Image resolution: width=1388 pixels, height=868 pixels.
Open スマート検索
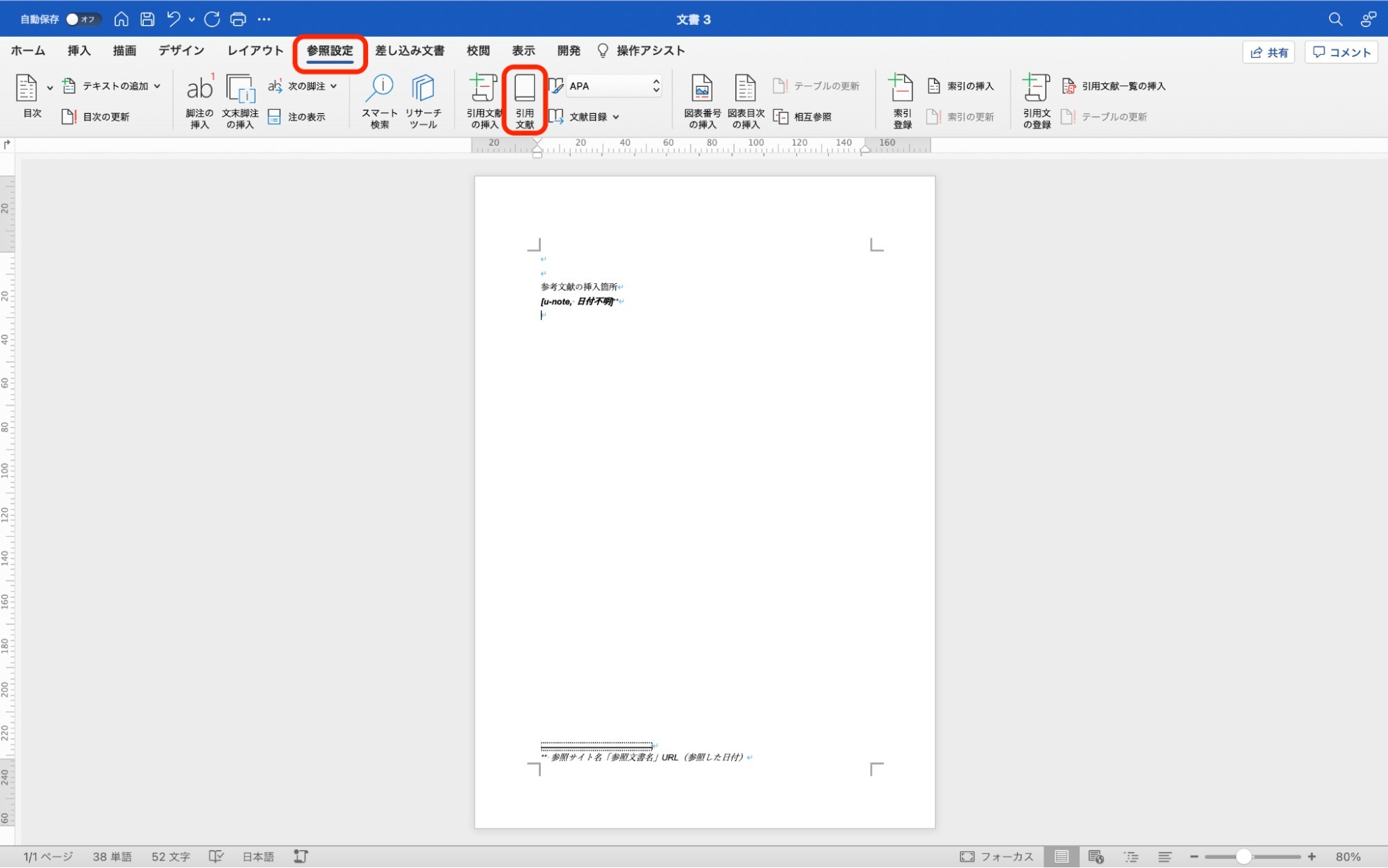coord(380,101)
